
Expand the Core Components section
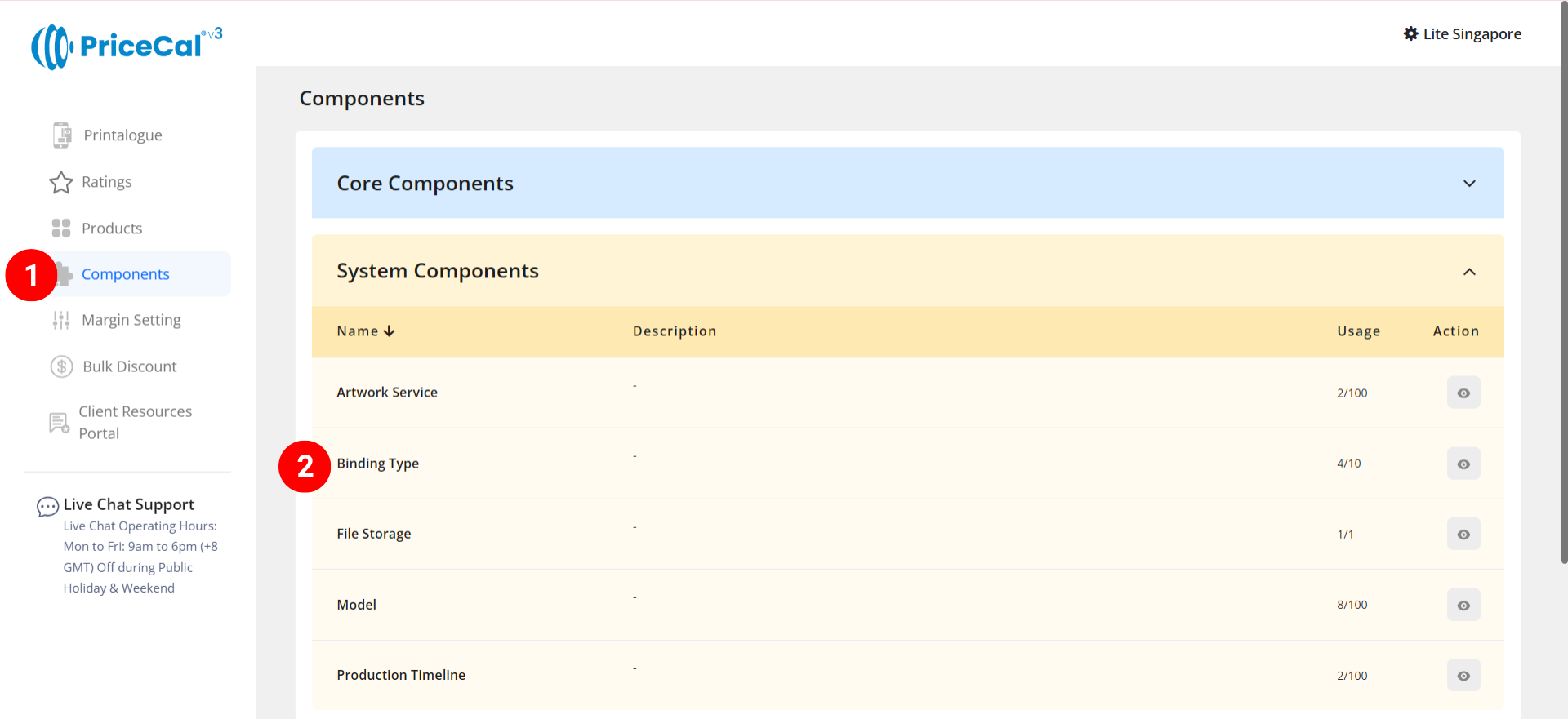pos(1468,184)
